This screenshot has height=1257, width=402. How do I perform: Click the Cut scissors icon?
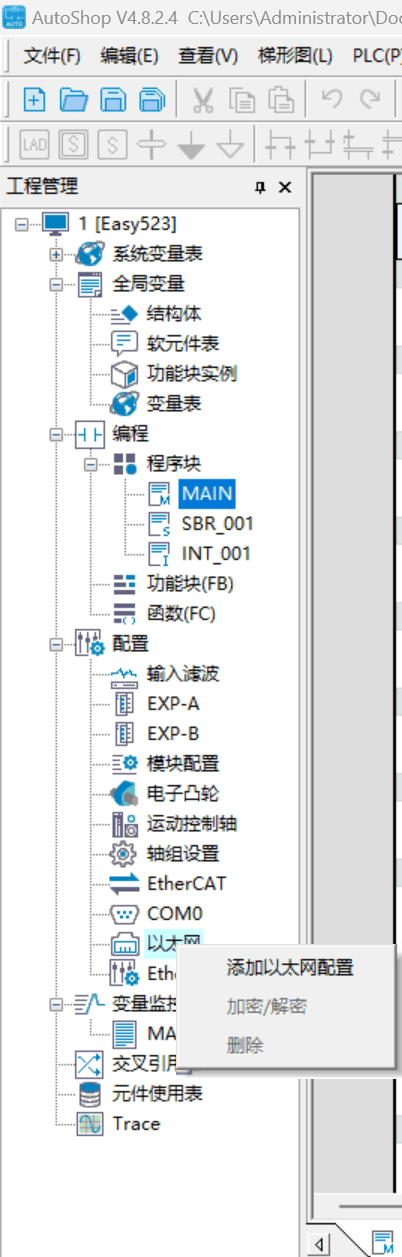pos(203,99)
